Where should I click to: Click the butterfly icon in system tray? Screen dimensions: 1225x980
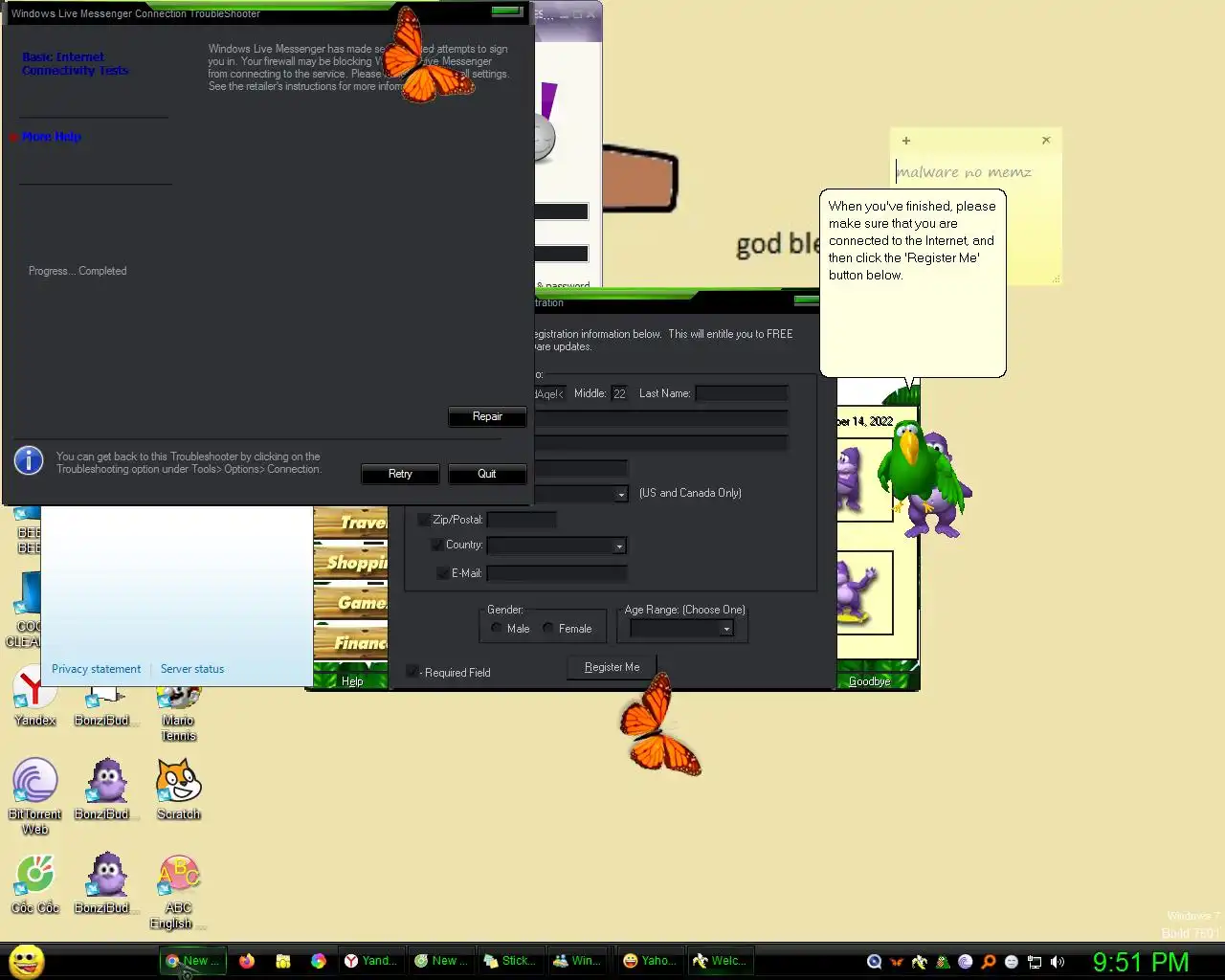click(897, 962)
